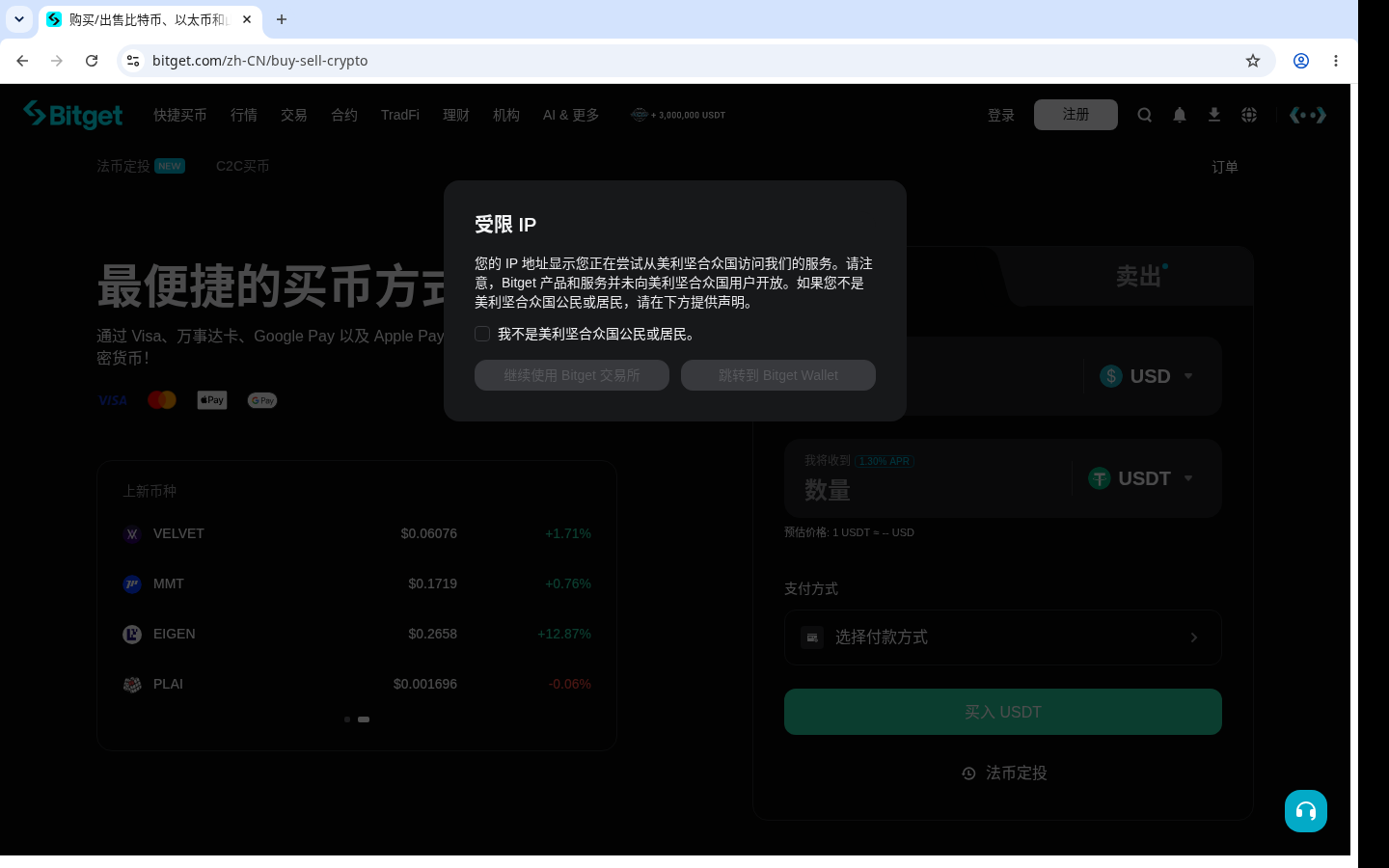Open the payment method selector chevron

1194,637
